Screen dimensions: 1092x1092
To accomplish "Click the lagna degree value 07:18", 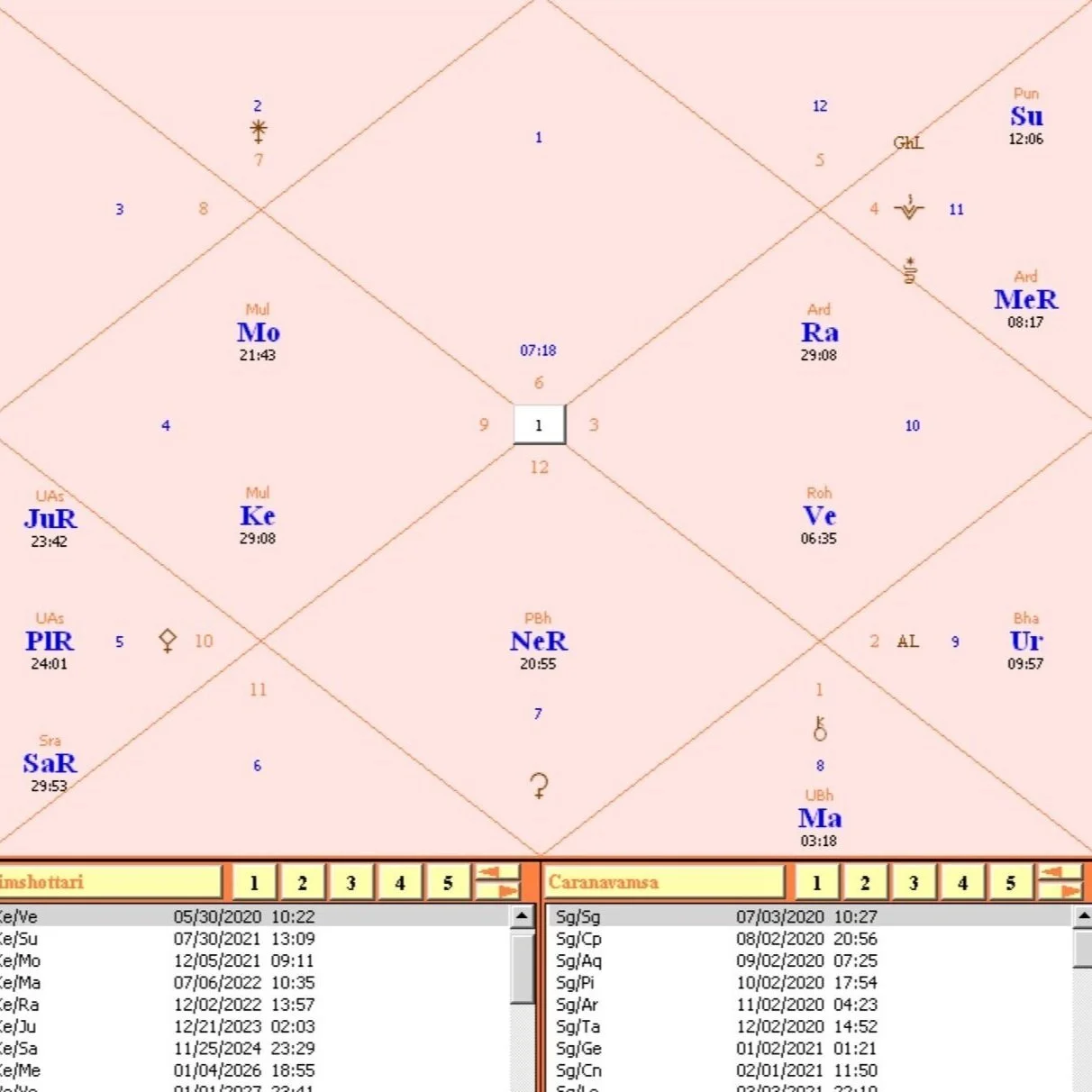I will (x=538, y=350).
